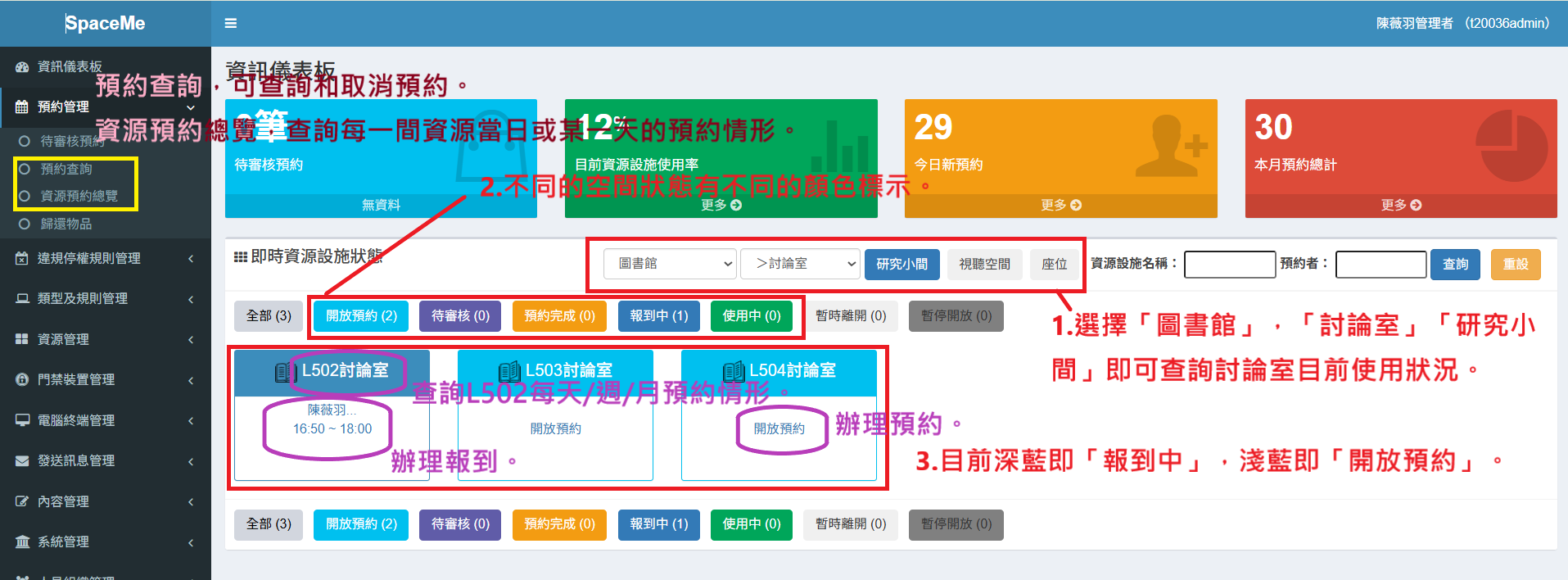This screenshot has height=580, width=1568.
Task: Open the >討論室 category dropdown
Action: pos(799,264)
